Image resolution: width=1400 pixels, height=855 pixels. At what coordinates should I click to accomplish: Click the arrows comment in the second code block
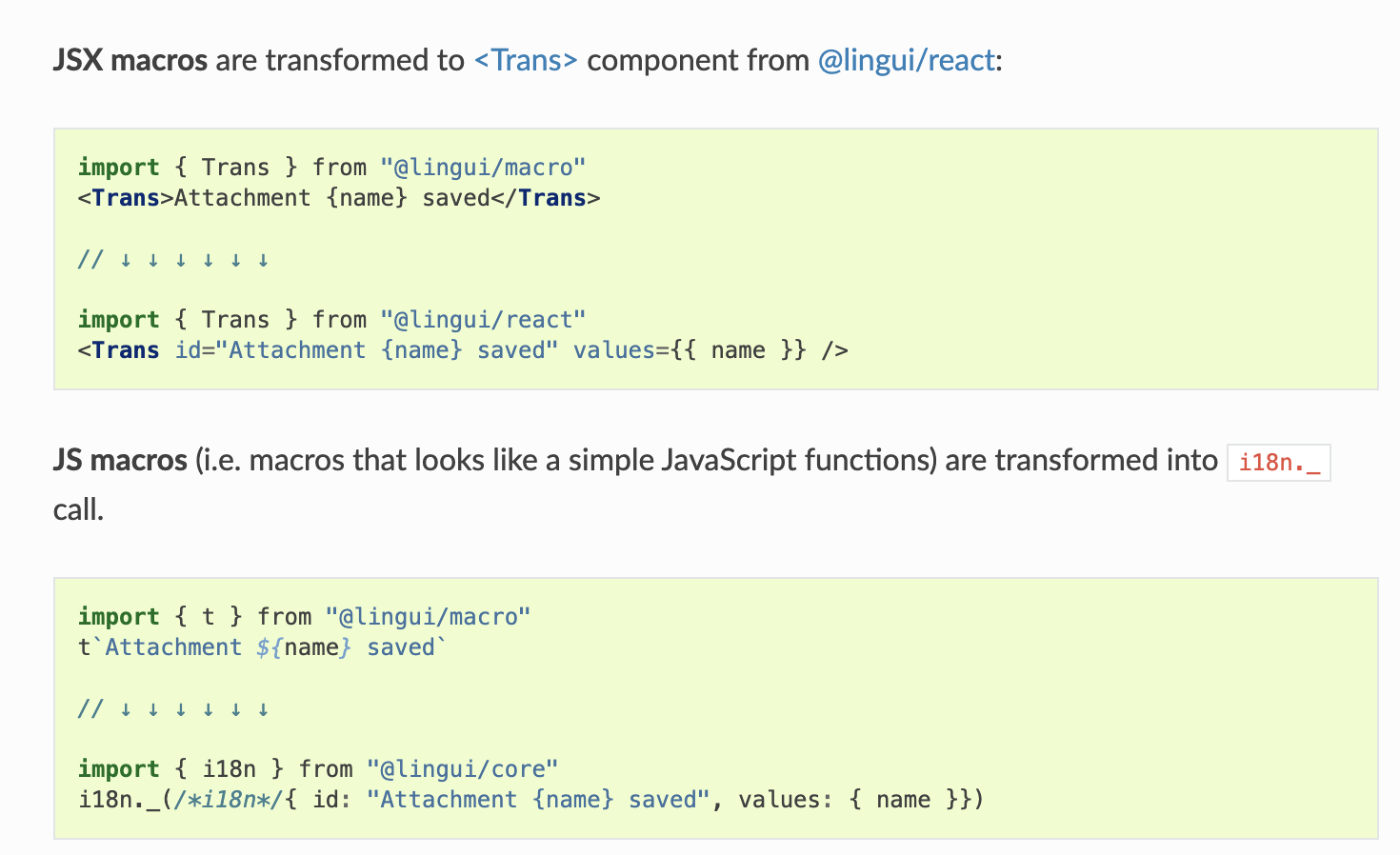pos(173,708)
